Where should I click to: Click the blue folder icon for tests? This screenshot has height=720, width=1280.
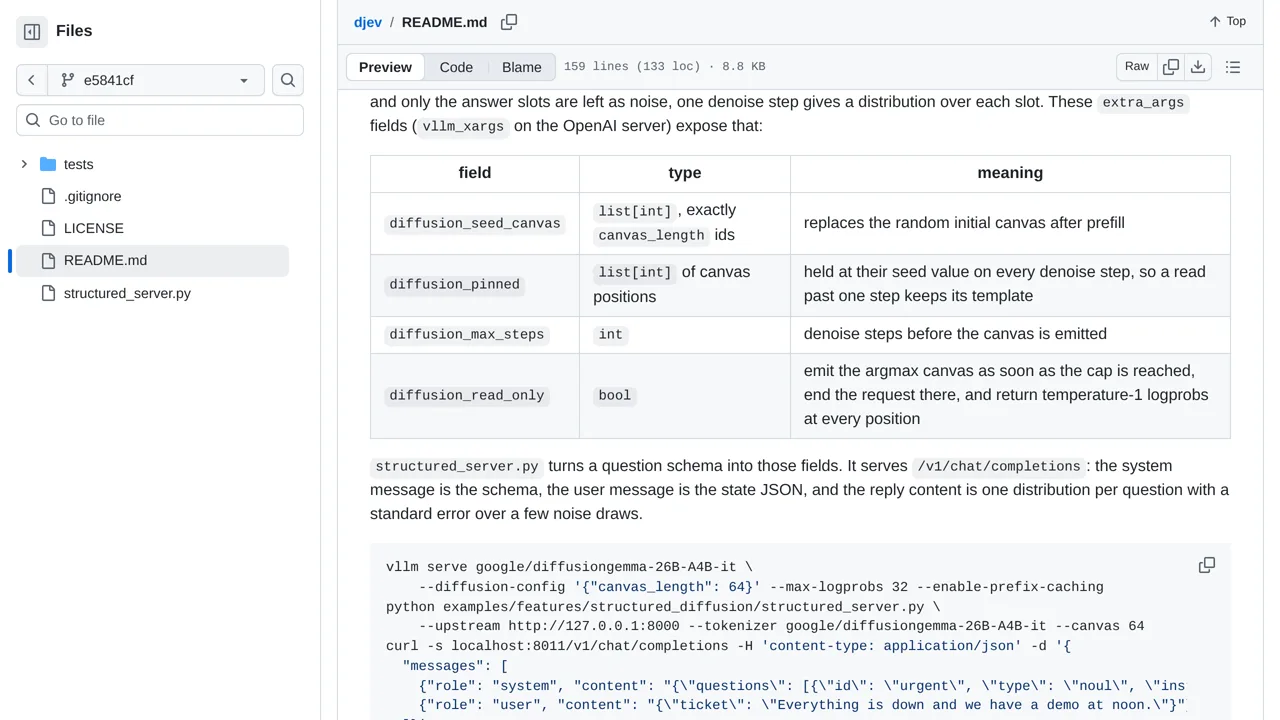click(x=48, y=164)
